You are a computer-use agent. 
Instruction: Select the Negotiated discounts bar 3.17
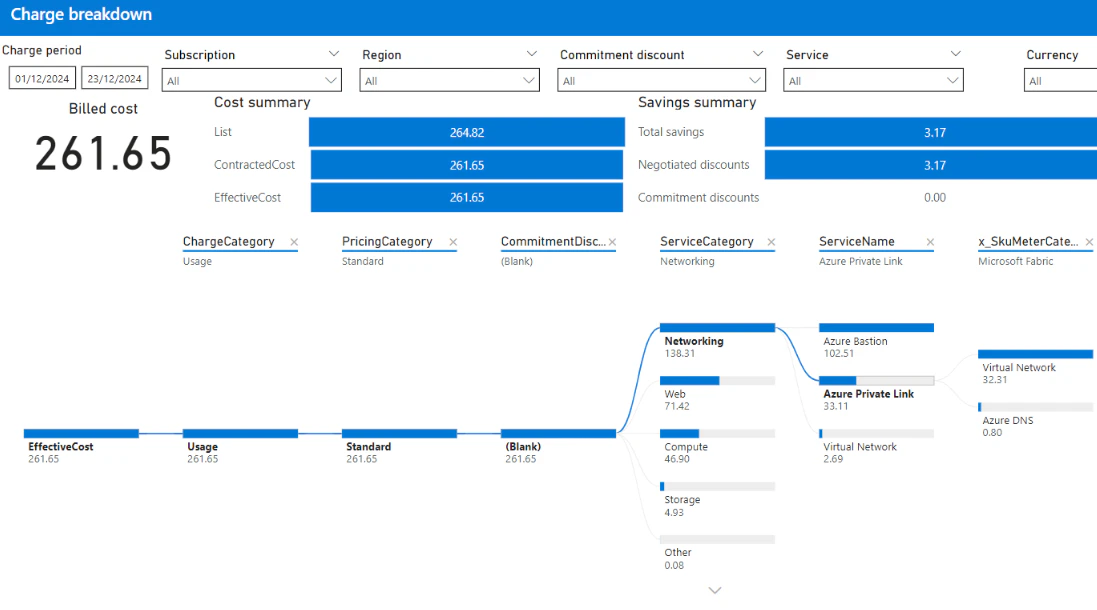pos(930,165)
